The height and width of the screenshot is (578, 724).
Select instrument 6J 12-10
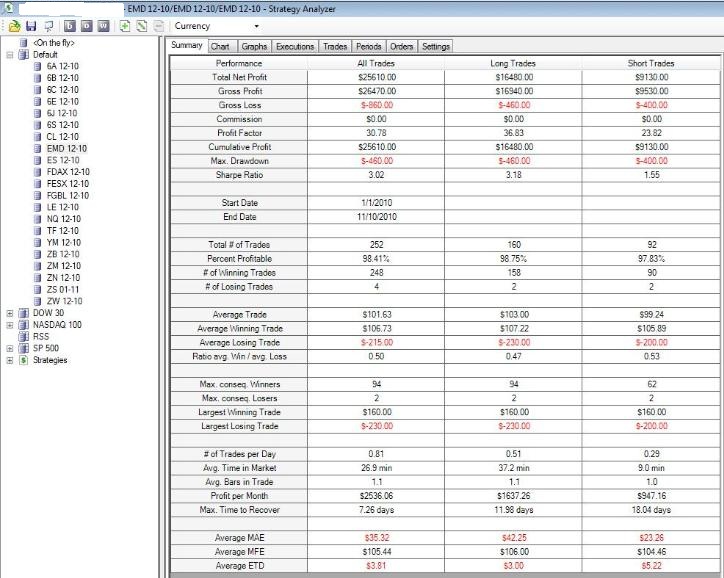pyautogui.click(x=62, y=114)
